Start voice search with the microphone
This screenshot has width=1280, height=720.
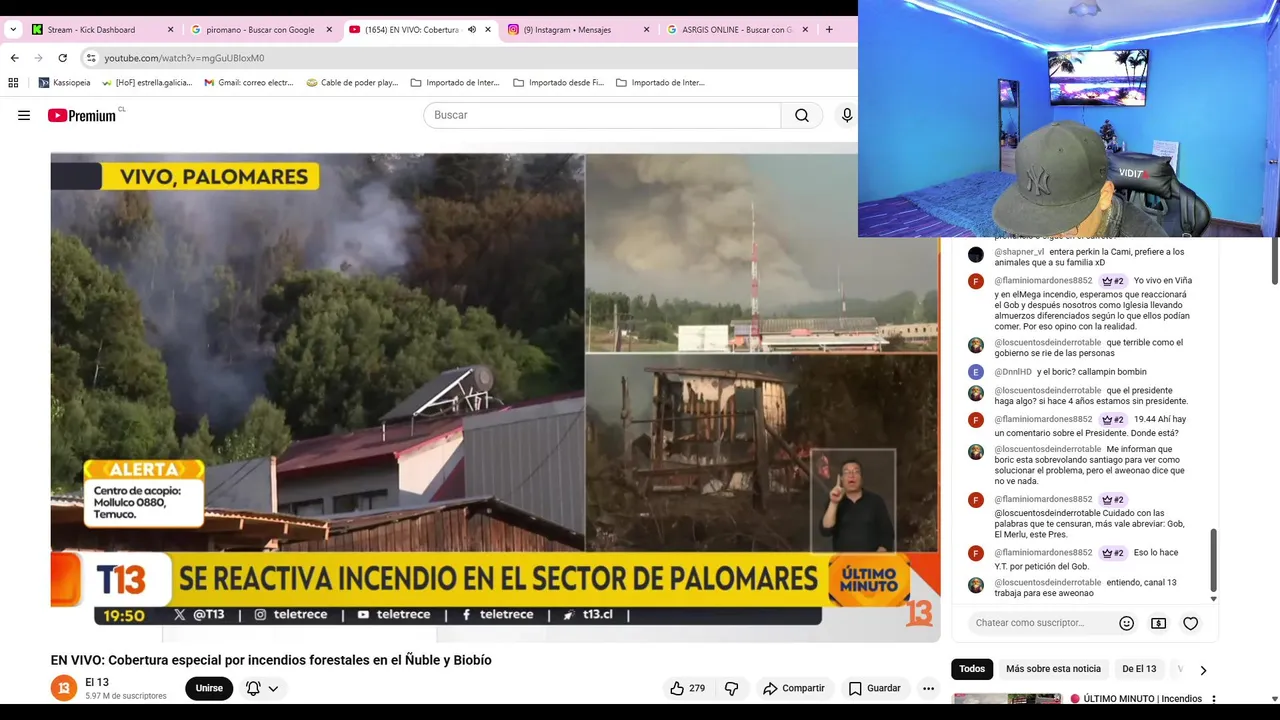847,115
